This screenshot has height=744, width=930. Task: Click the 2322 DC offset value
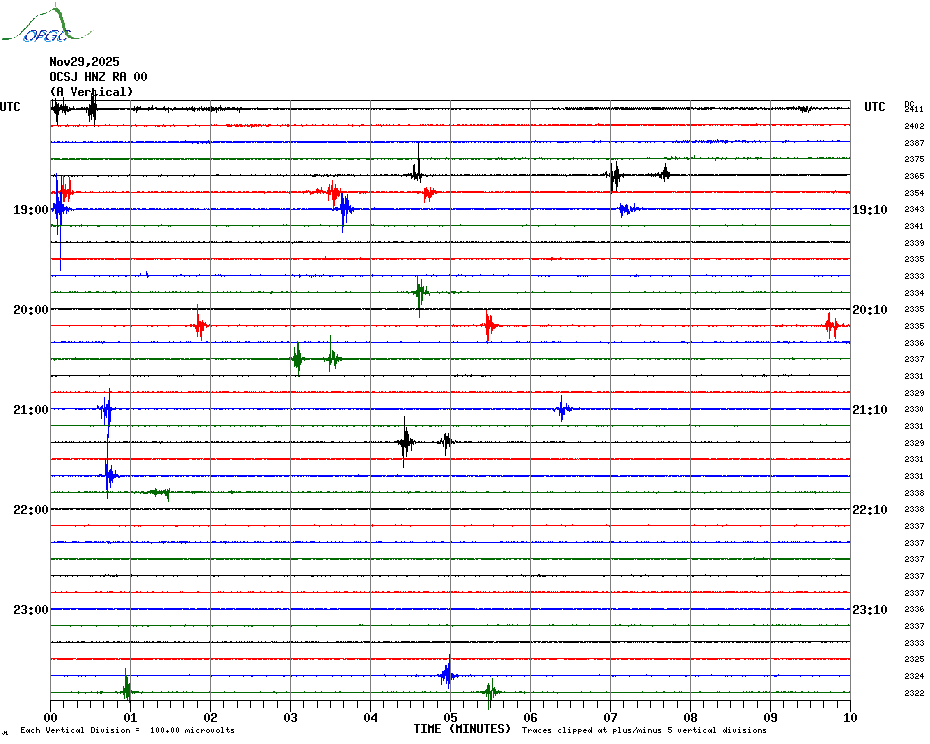[914, 693]
